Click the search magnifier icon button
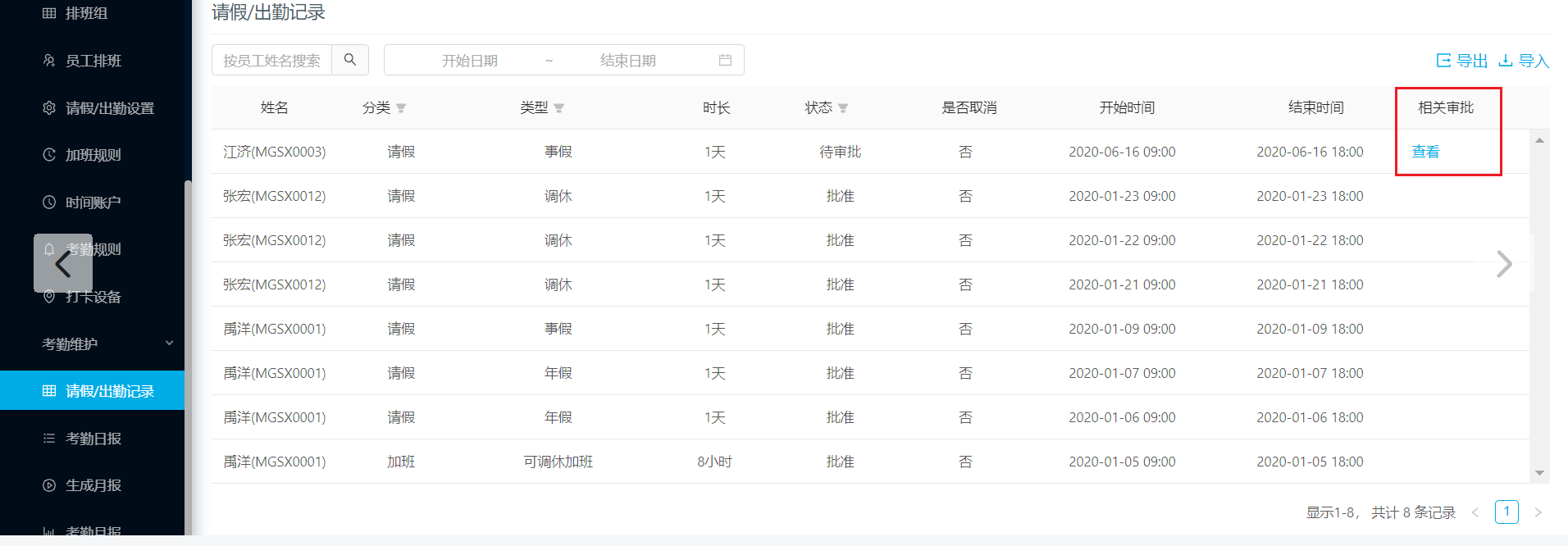 tap(350, 60)
